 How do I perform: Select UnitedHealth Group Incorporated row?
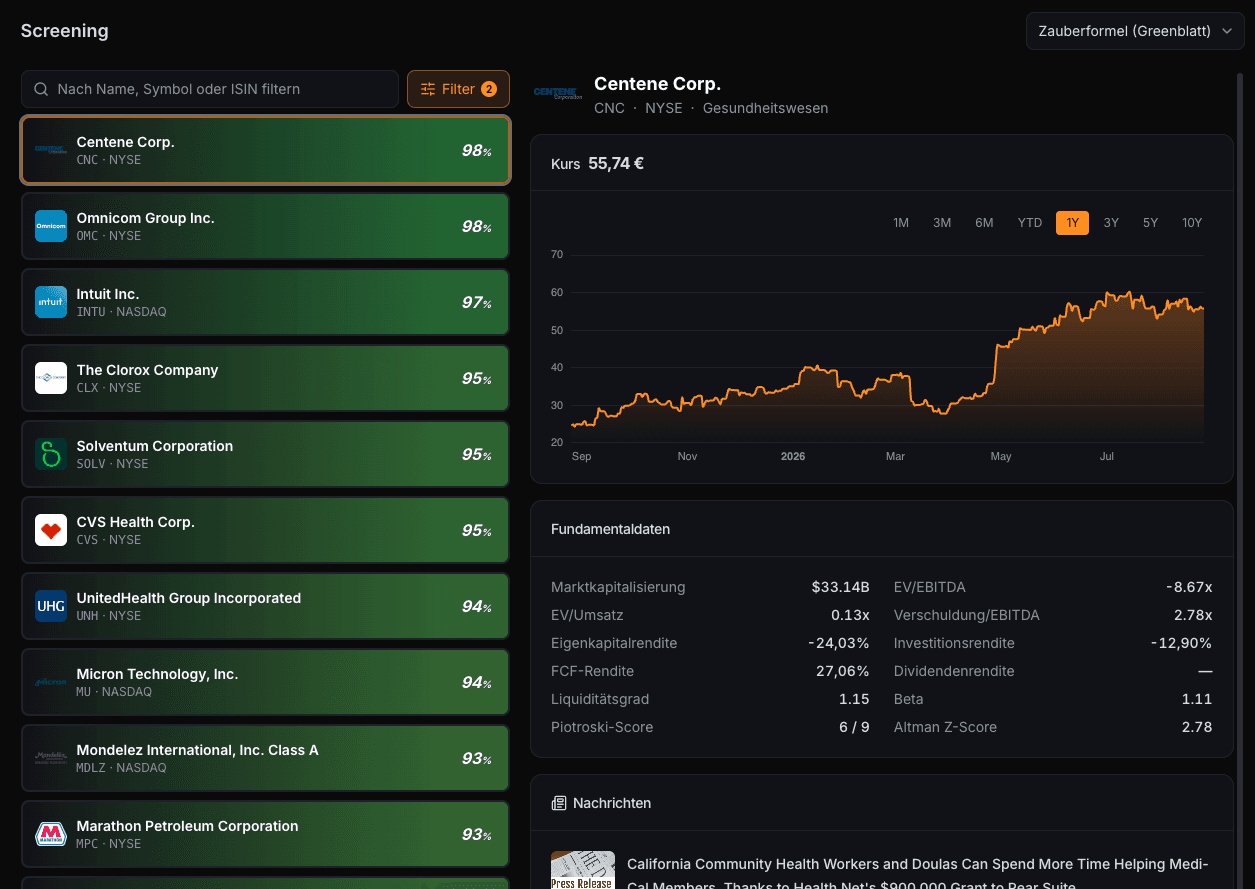coord(265,606)
